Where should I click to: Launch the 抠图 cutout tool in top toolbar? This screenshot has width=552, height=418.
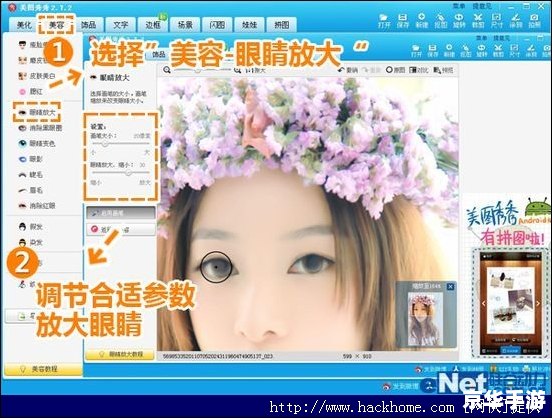coord(440,20)
